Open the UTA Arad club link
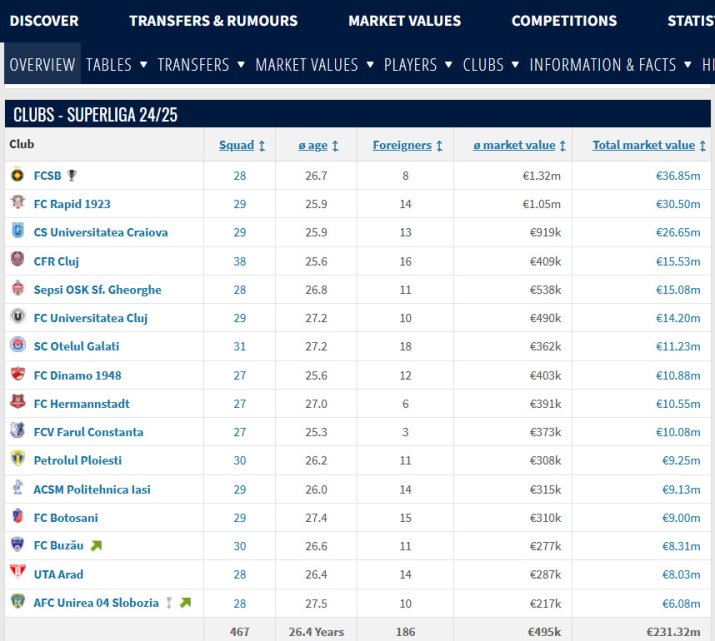Screen dimensions: 715x641 (x=58, y=574)
